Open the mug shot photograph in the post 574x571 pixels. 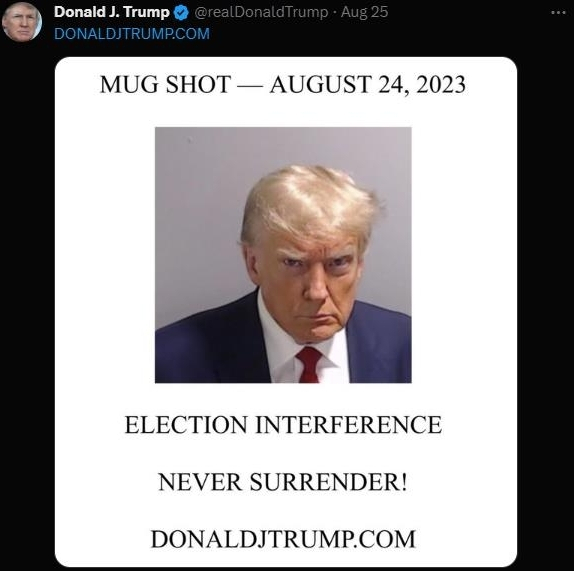click(283, 255)
